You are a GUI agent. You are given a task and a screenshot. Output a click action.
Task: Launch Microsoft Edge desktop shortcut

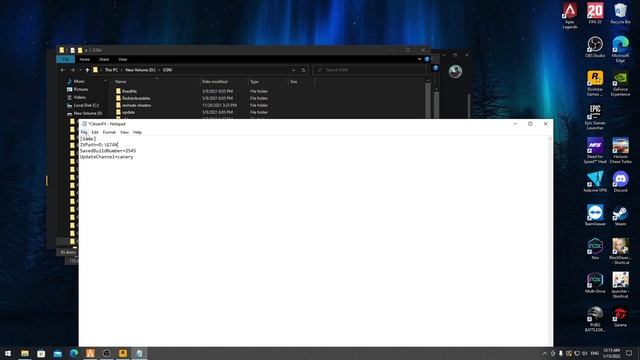pos(620,49)
